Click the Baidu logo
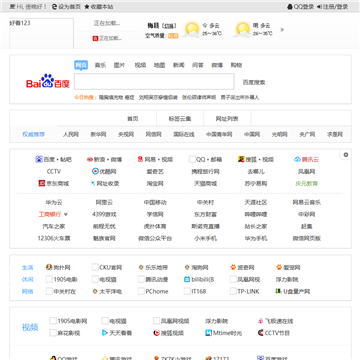This screenshot has height=360, width=360. tap(48, 81)
